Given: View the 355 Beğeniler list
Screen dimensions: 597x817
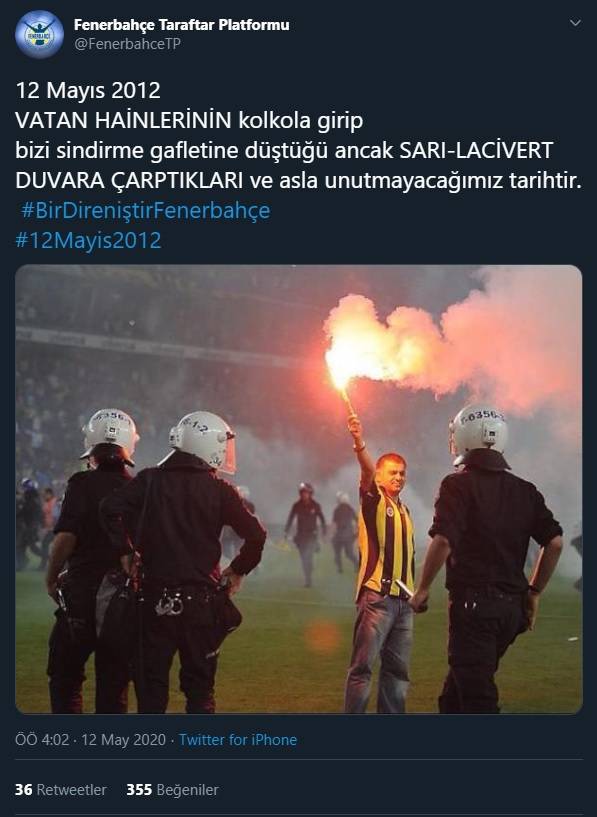Looking at the screenshot, I should [172, 789].
